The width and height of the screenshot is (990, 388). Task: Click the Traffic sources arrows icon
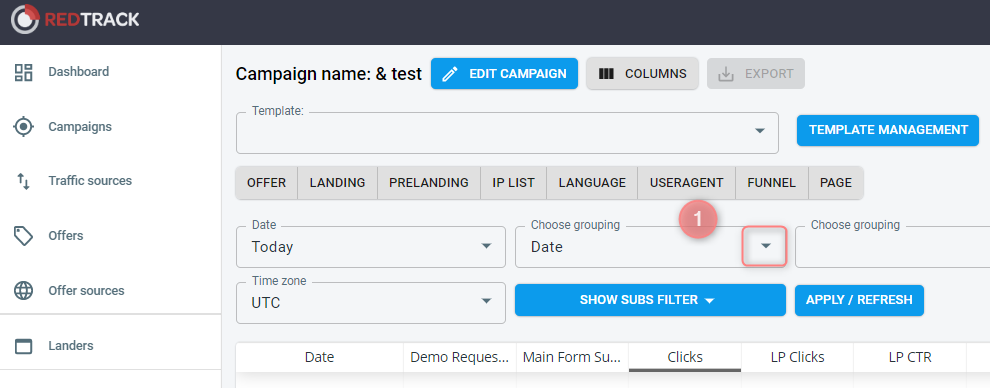(x=23, y=181)
